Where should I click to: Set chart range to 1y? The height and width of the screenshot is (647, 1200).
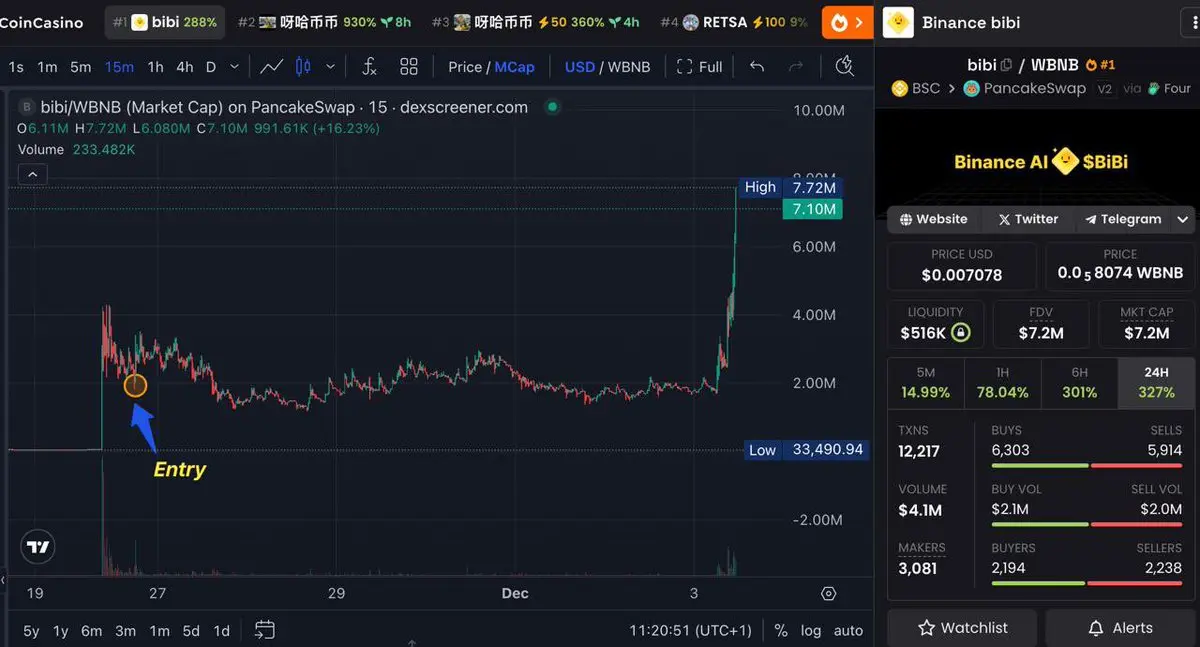point(61,631)
